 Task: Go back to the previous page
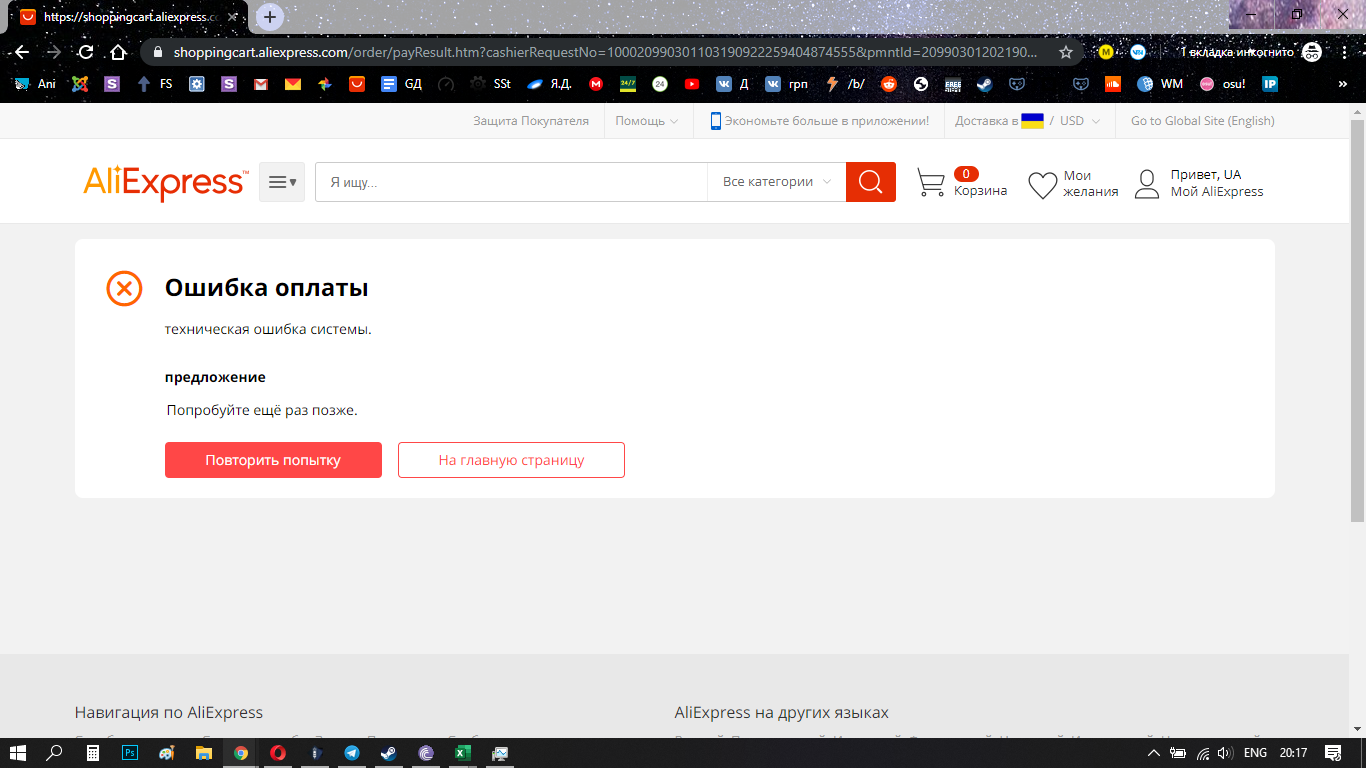coord(22,52)
